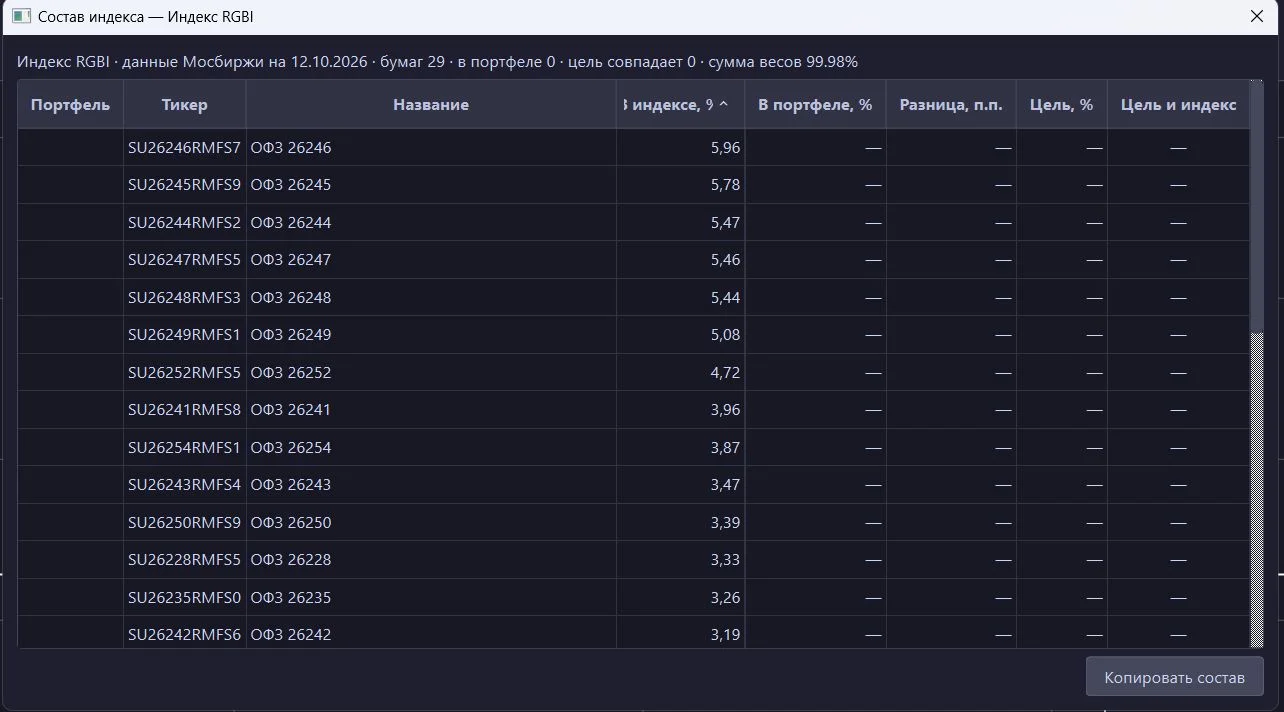Select the SU26242RMFS6 row at the bottom
Image resolution: width=1284 pixels, height=712 pixels.
click(634, 633)
